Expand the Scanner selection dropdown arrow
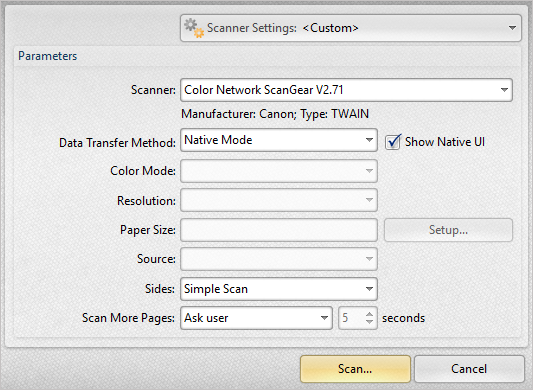533x390 pixels. pyautogui.click(x=504, y=90)
